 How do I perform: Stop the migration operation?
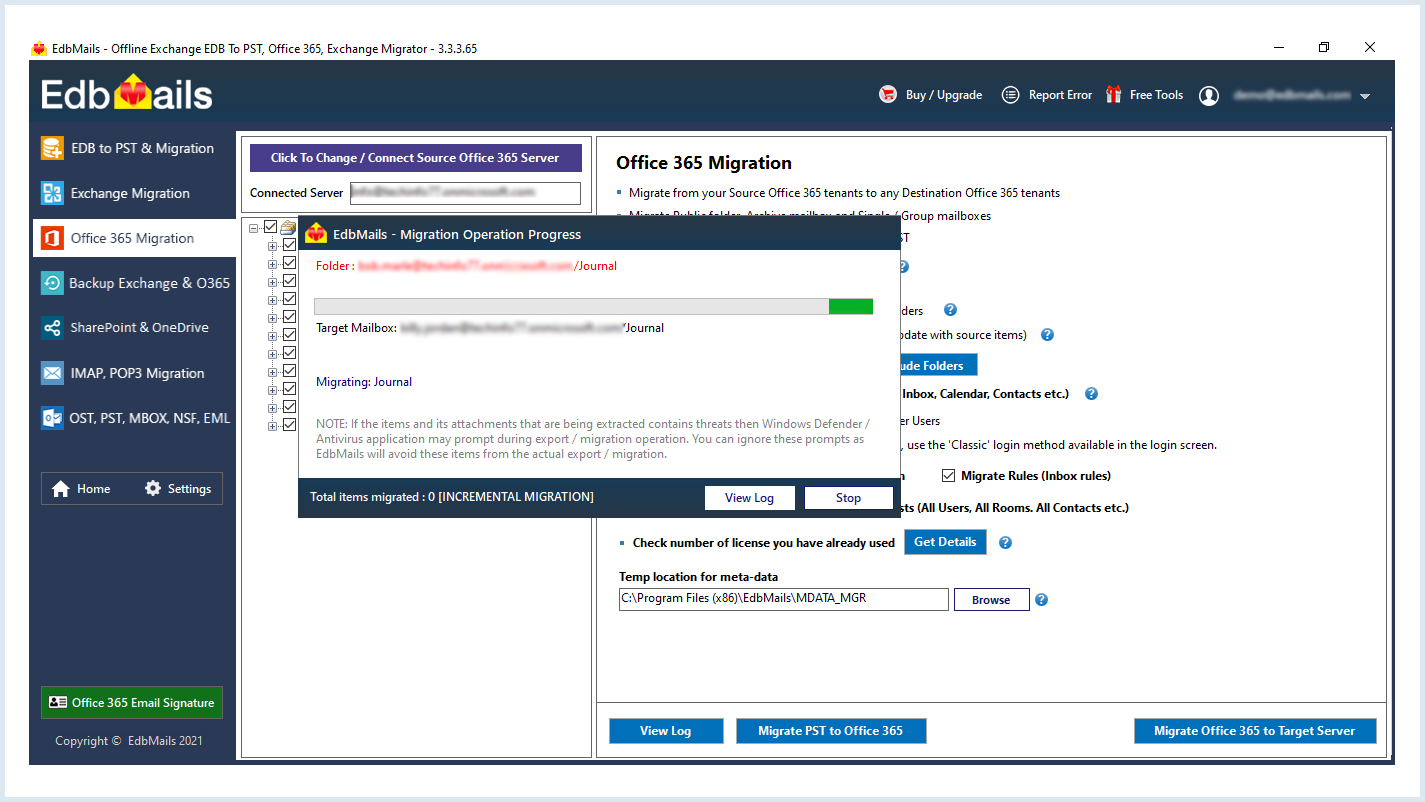tap(848, 498)
